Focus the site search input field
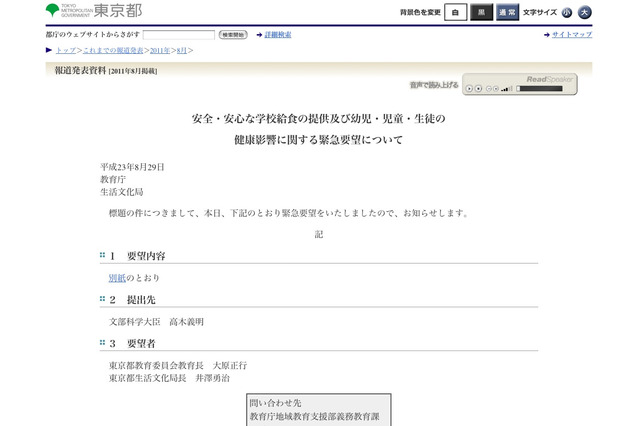This screenshot has width=640, height=426. [179, 35]
